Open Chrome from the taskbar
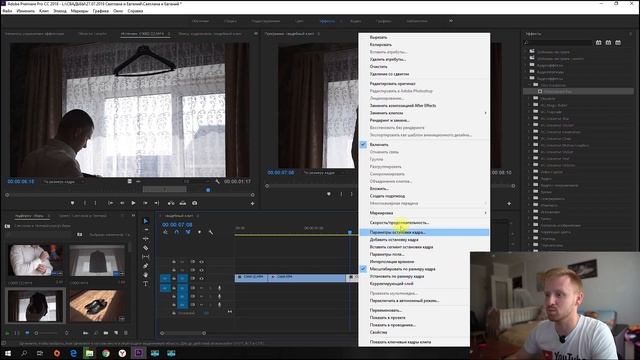The height and width of the screenshot is (360, 640). [106, 353]
